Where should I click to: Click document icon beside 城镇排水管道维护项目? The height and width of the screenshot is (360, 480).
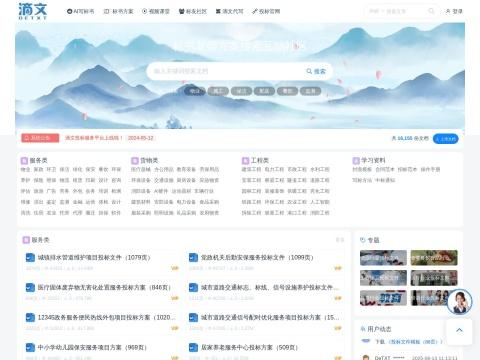tap(30, 257)
